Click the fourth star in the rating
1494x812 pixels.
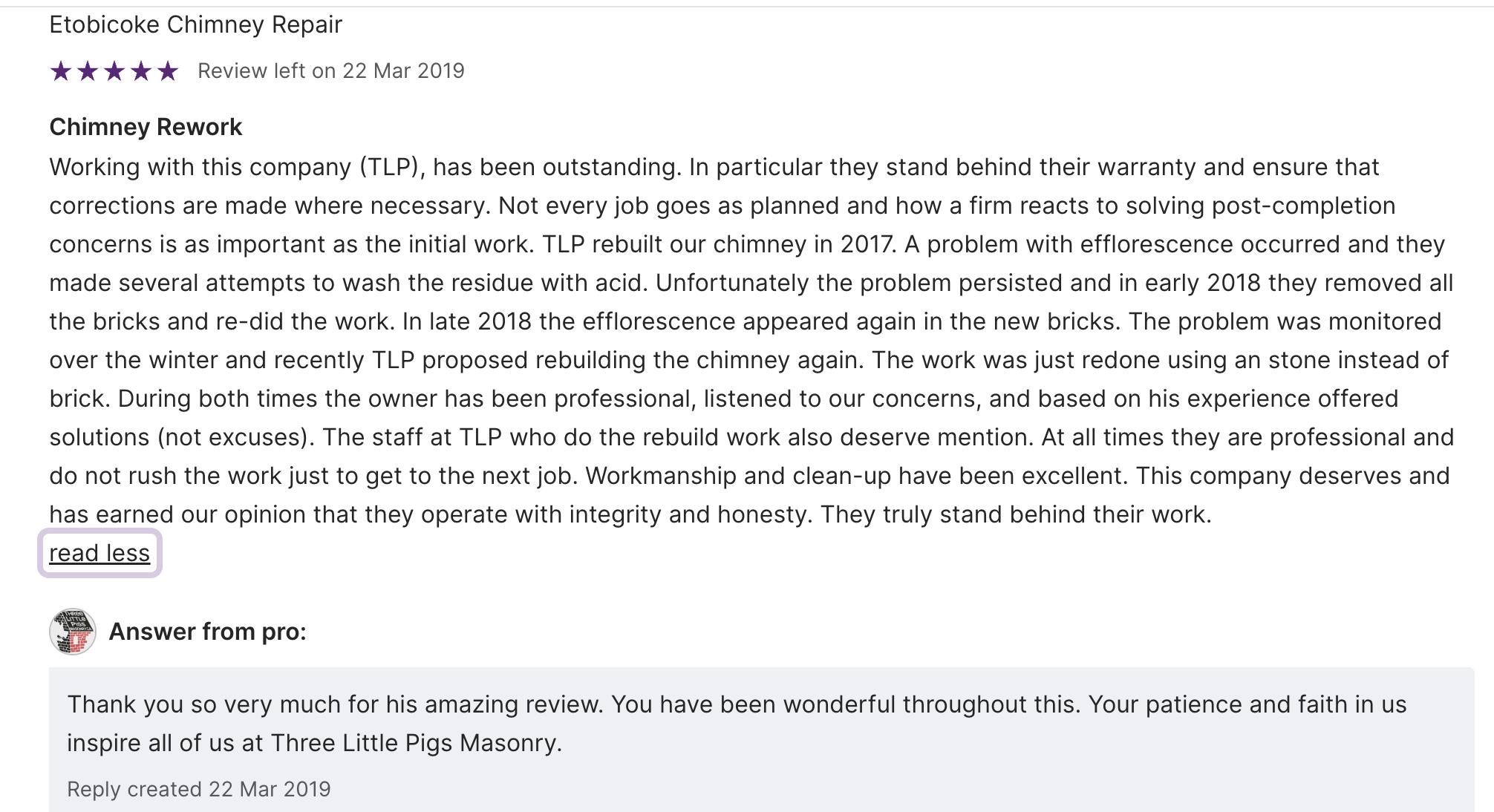pos(141,71)
